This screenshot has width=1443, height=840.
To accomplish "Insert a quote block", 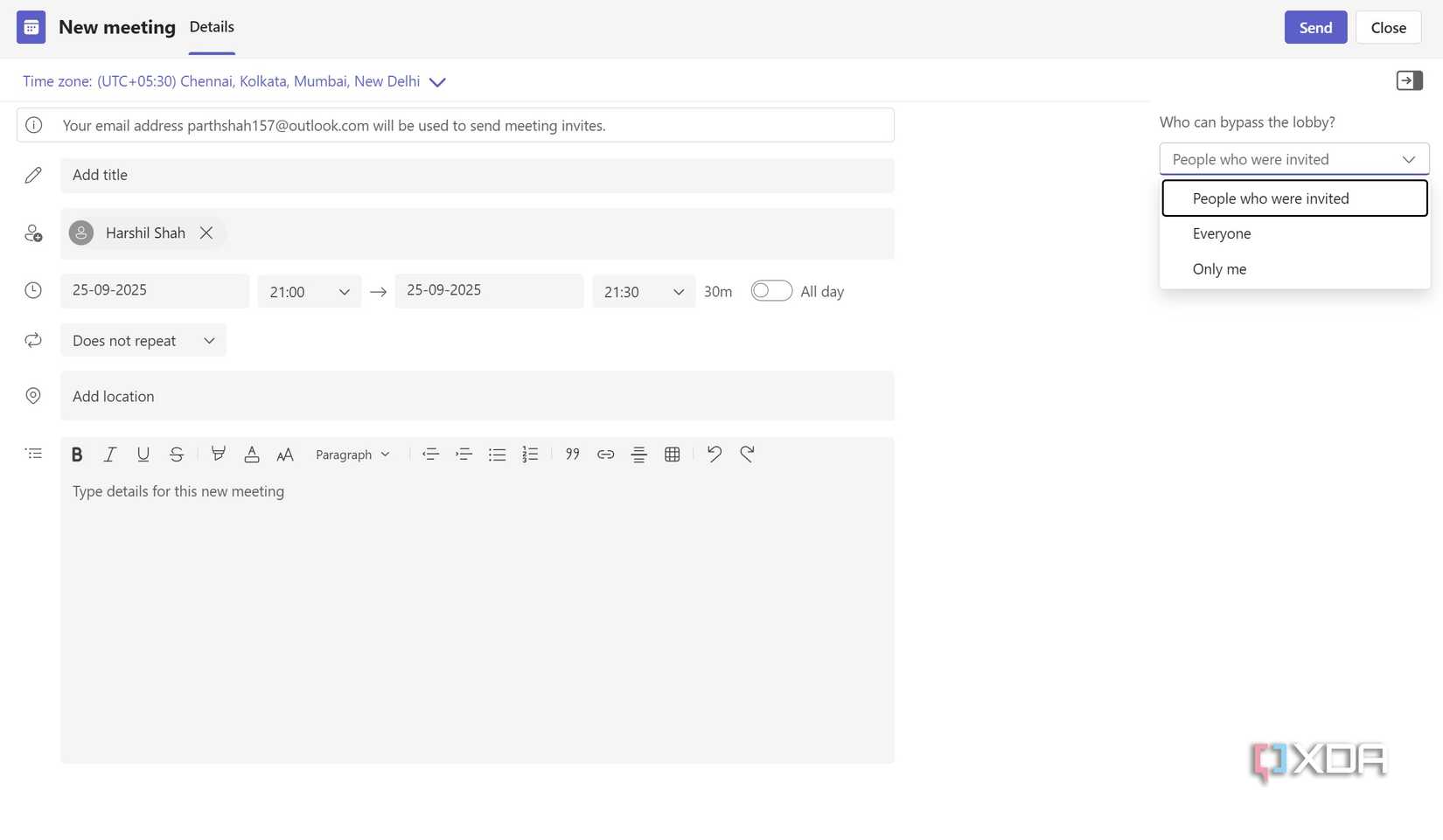I will (x=572, y=455).
